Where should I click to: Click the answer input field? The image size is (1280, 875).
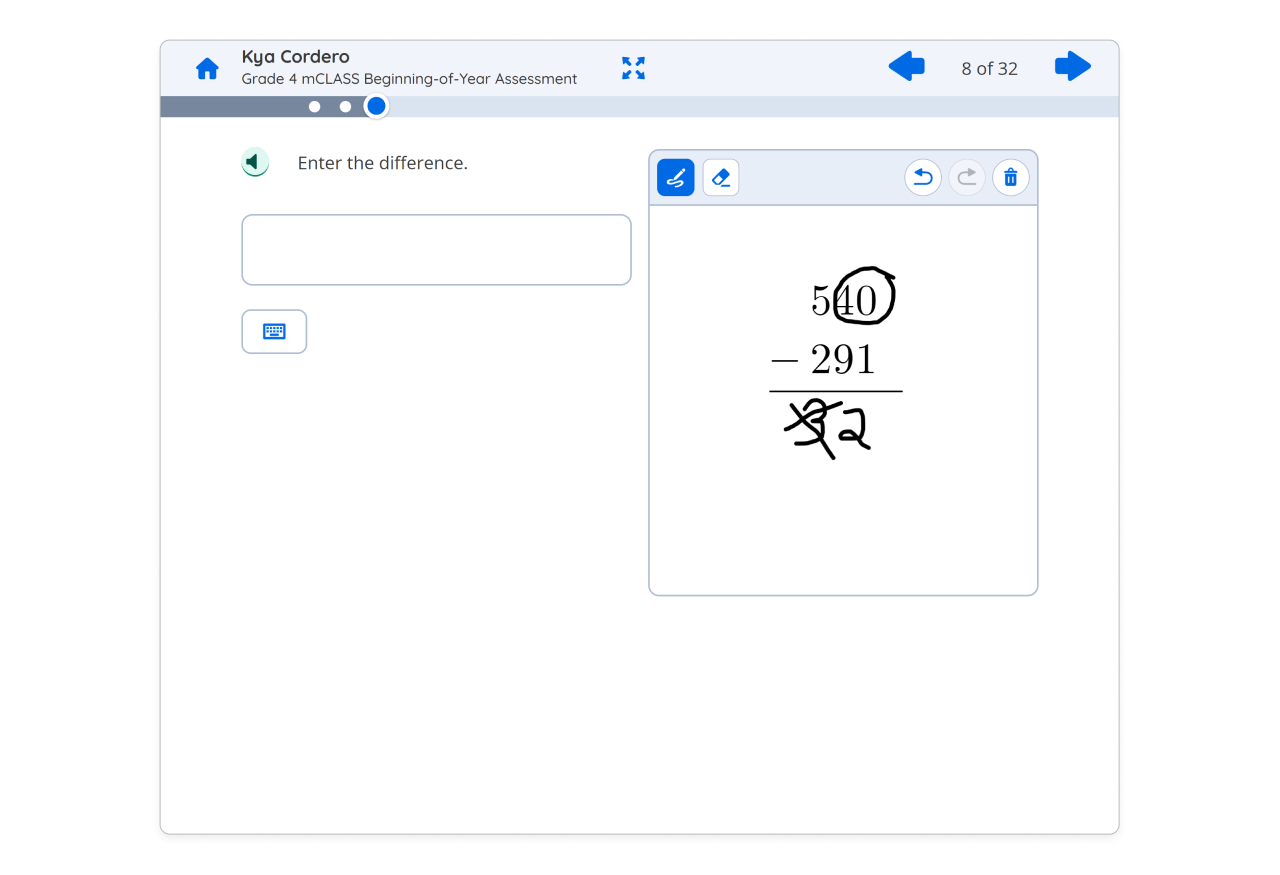[436, 249]
